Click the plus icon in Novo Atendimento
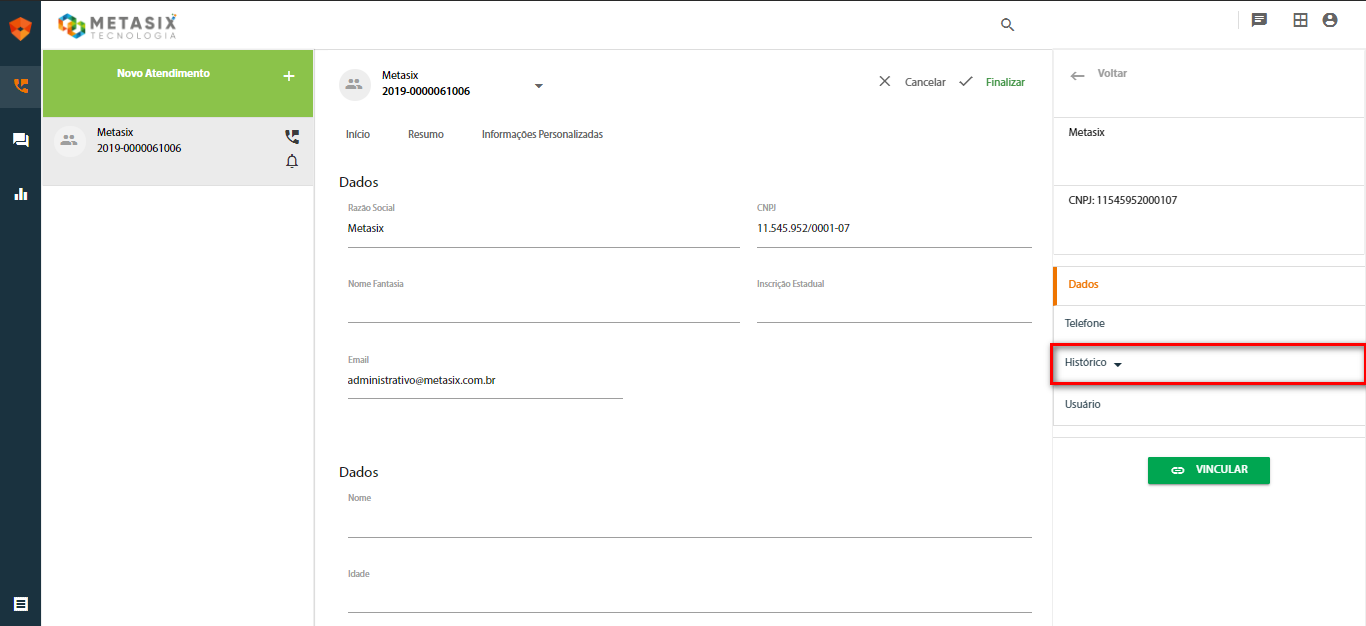This screenshot has width=1366, height=626. 289,76
